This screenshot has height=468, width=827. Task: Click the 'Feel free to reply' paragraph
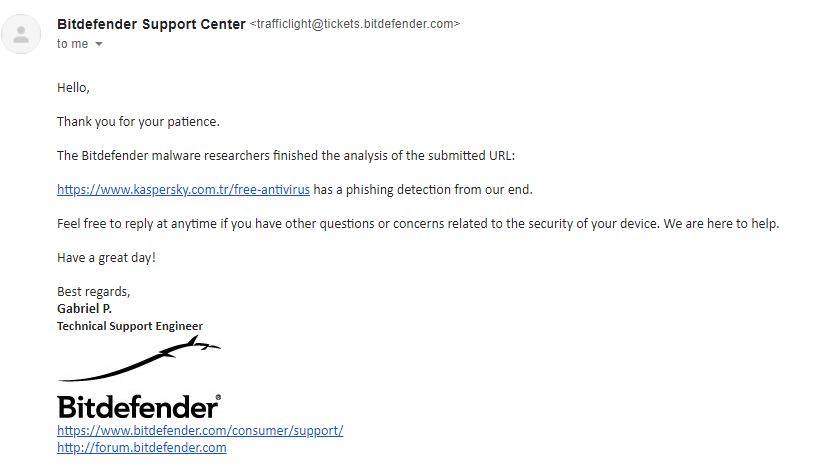coord(418,223)
